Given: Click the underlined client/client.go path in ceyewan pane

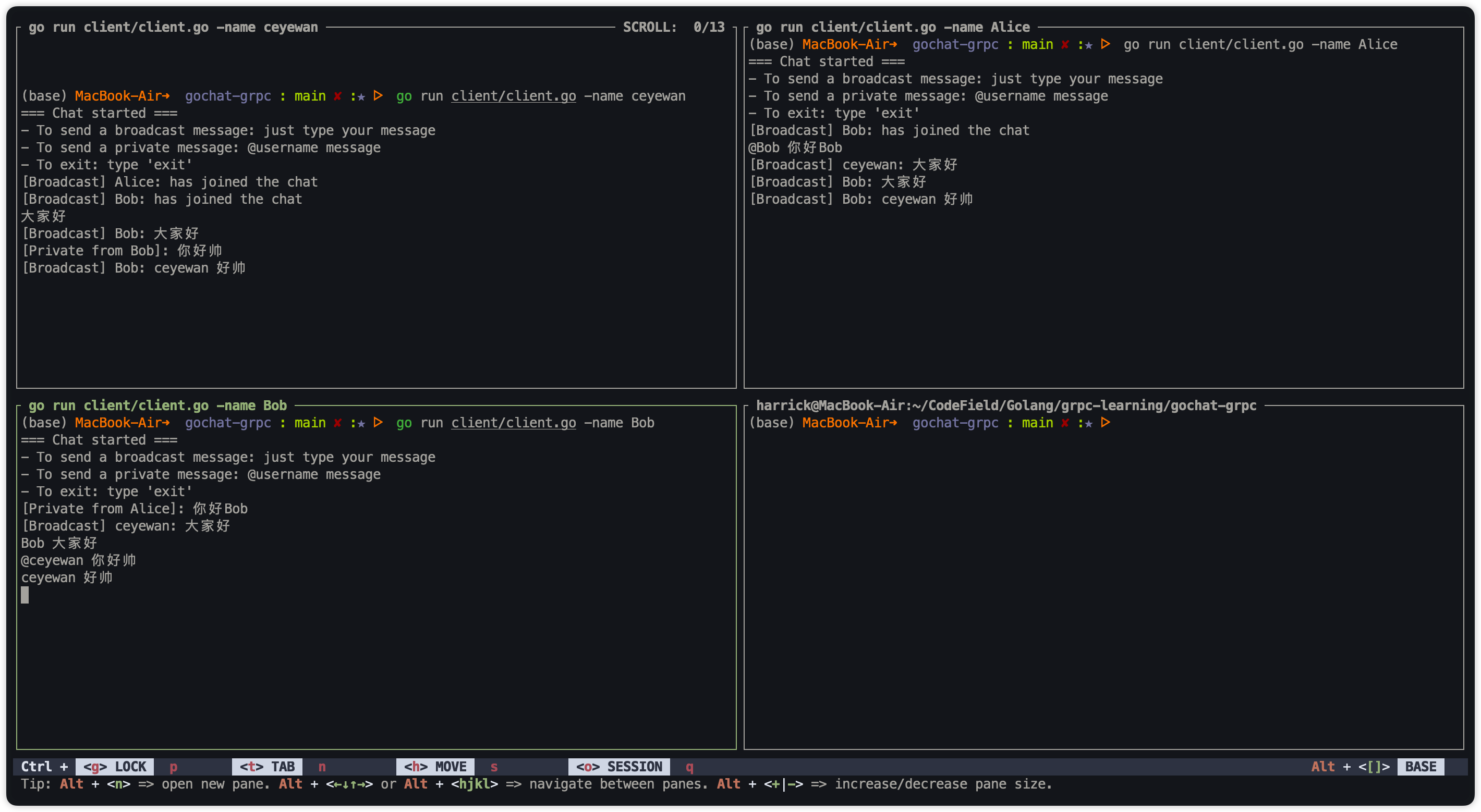Looking at the screenshot, I should tap(514, 96).
